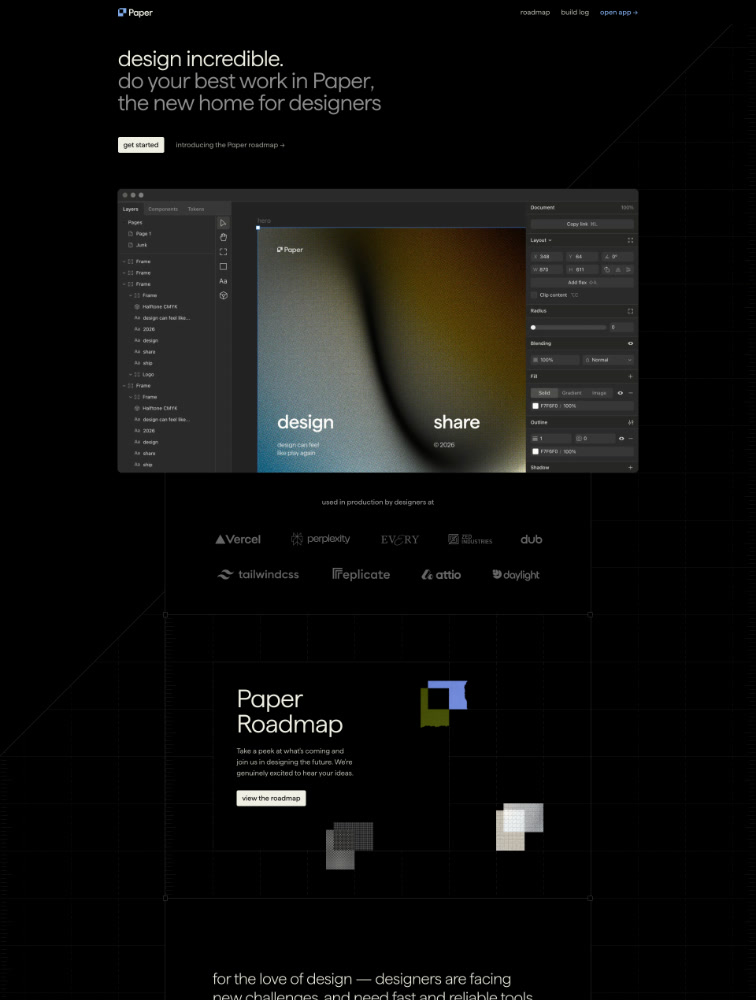Click the Radius slider handle
The height and width of the screenshot is (1000, 756).
tap(533, 327)
